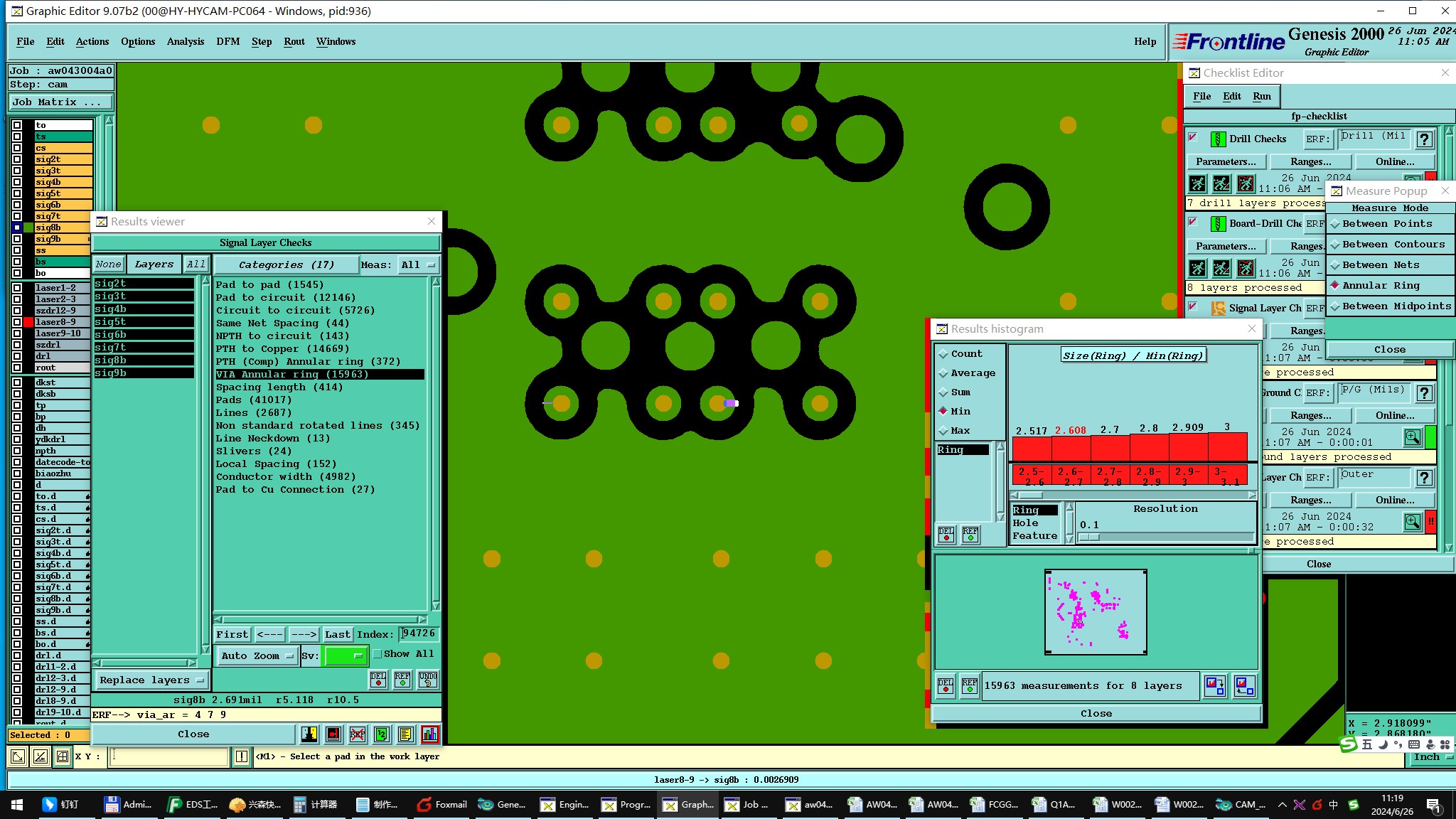
Task: Click the magnifier icon in Outer layer check
Action: click(x=1412, y=522)
